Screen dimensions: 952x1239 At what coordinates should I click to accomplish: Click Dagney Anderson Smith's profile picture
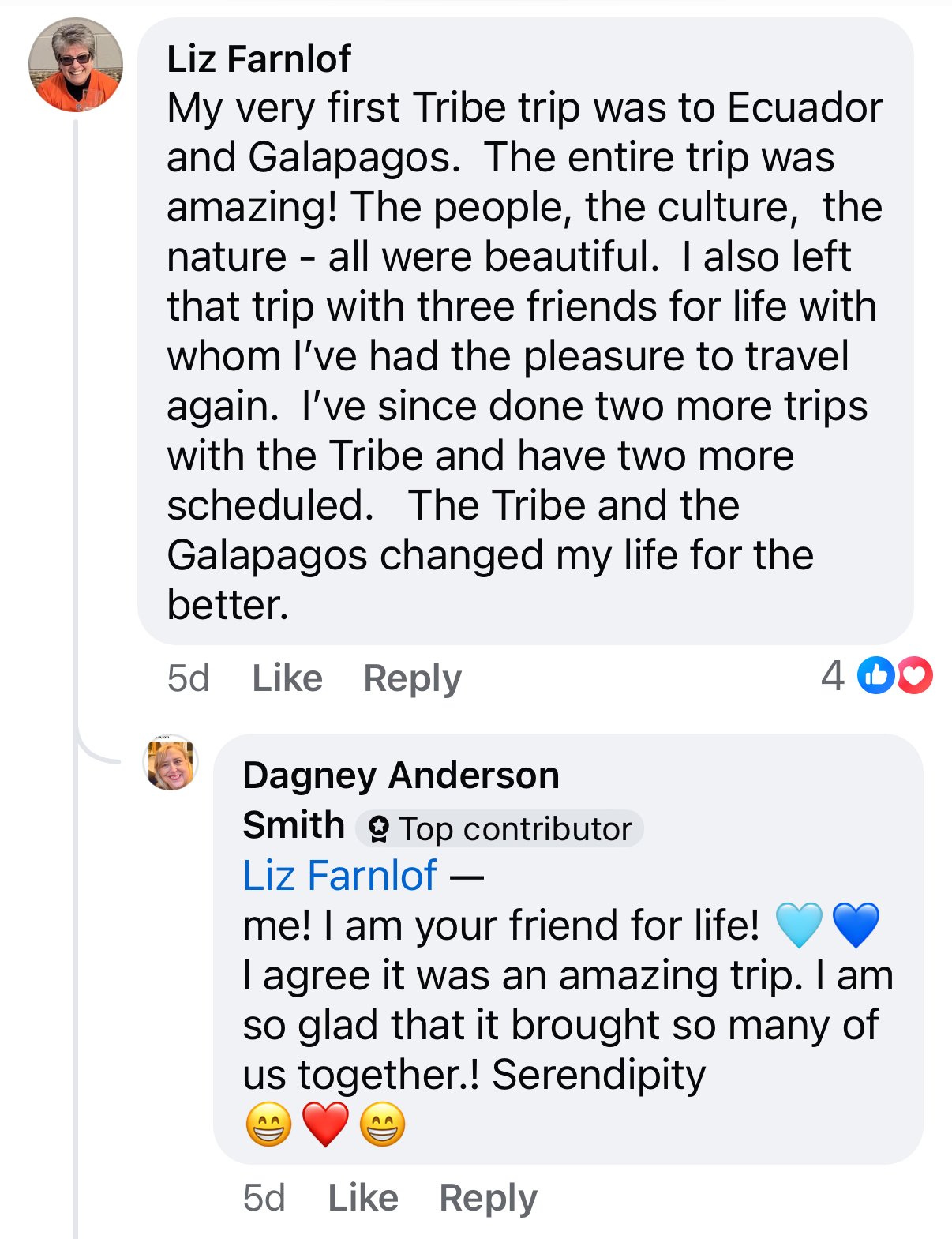[172, 764]
